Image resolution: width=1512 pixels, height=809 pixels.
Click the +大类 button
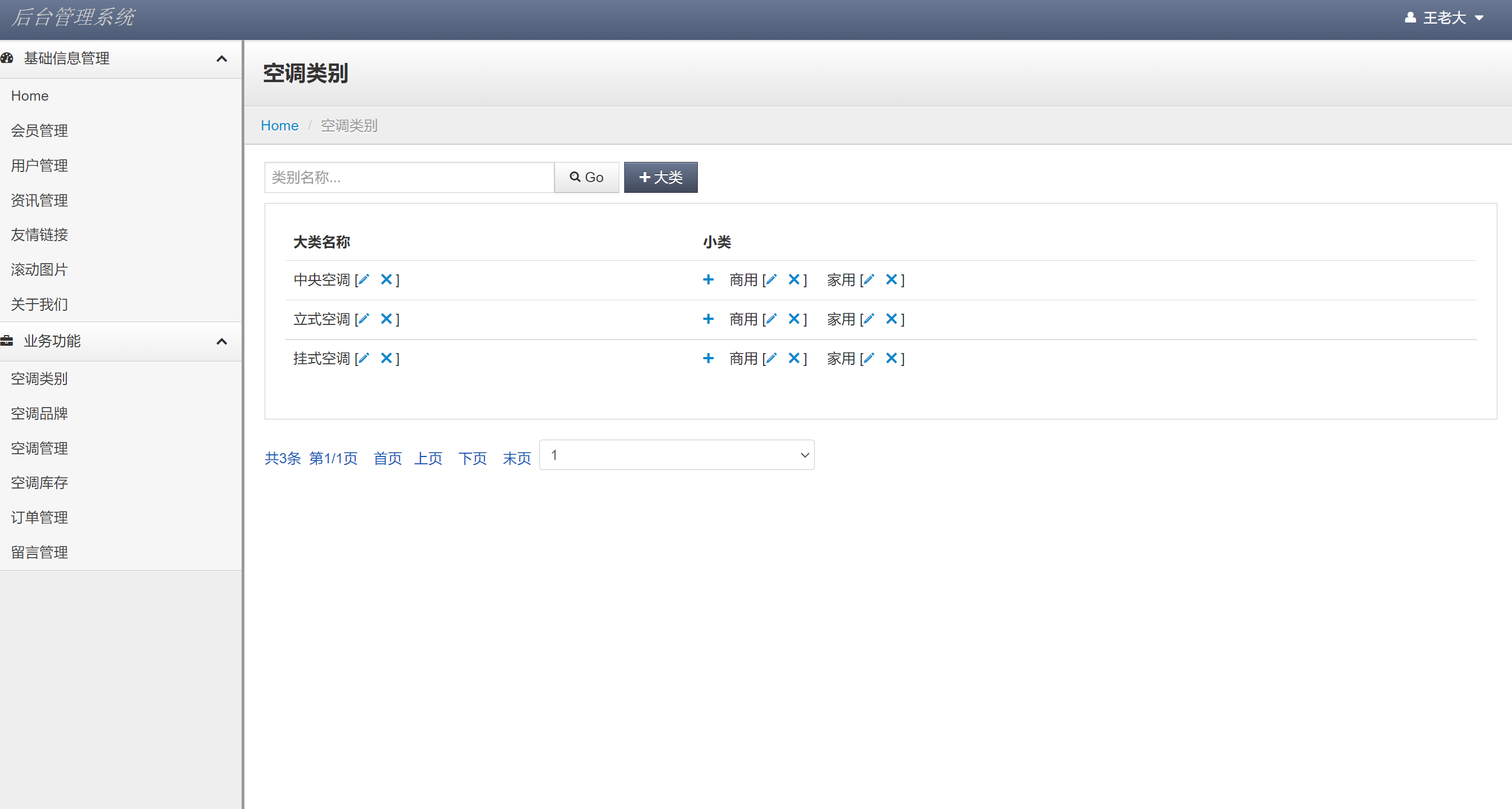660,177
